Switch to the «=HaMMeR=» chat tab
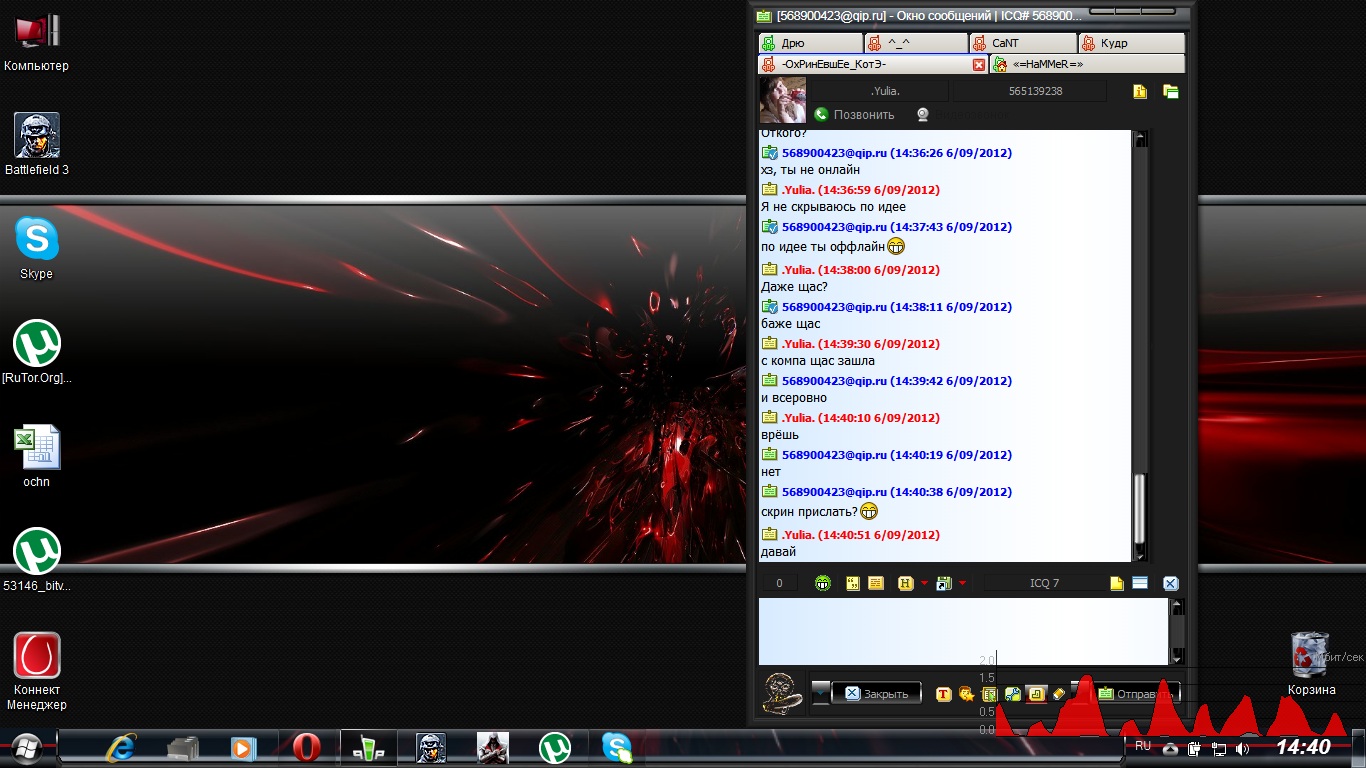 (1087, 64)
